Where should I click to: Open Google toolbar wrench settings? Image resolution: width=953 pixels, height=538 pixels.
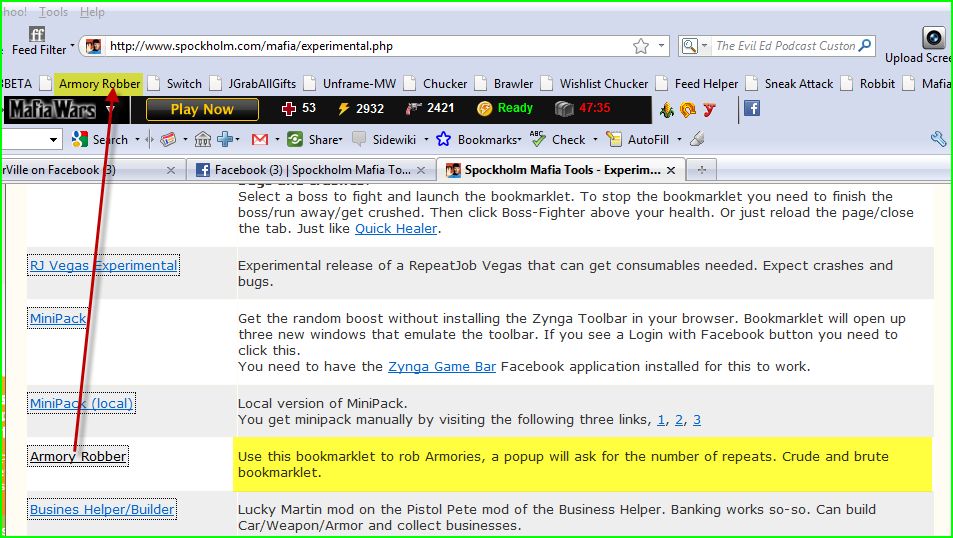tap(938, 139)
